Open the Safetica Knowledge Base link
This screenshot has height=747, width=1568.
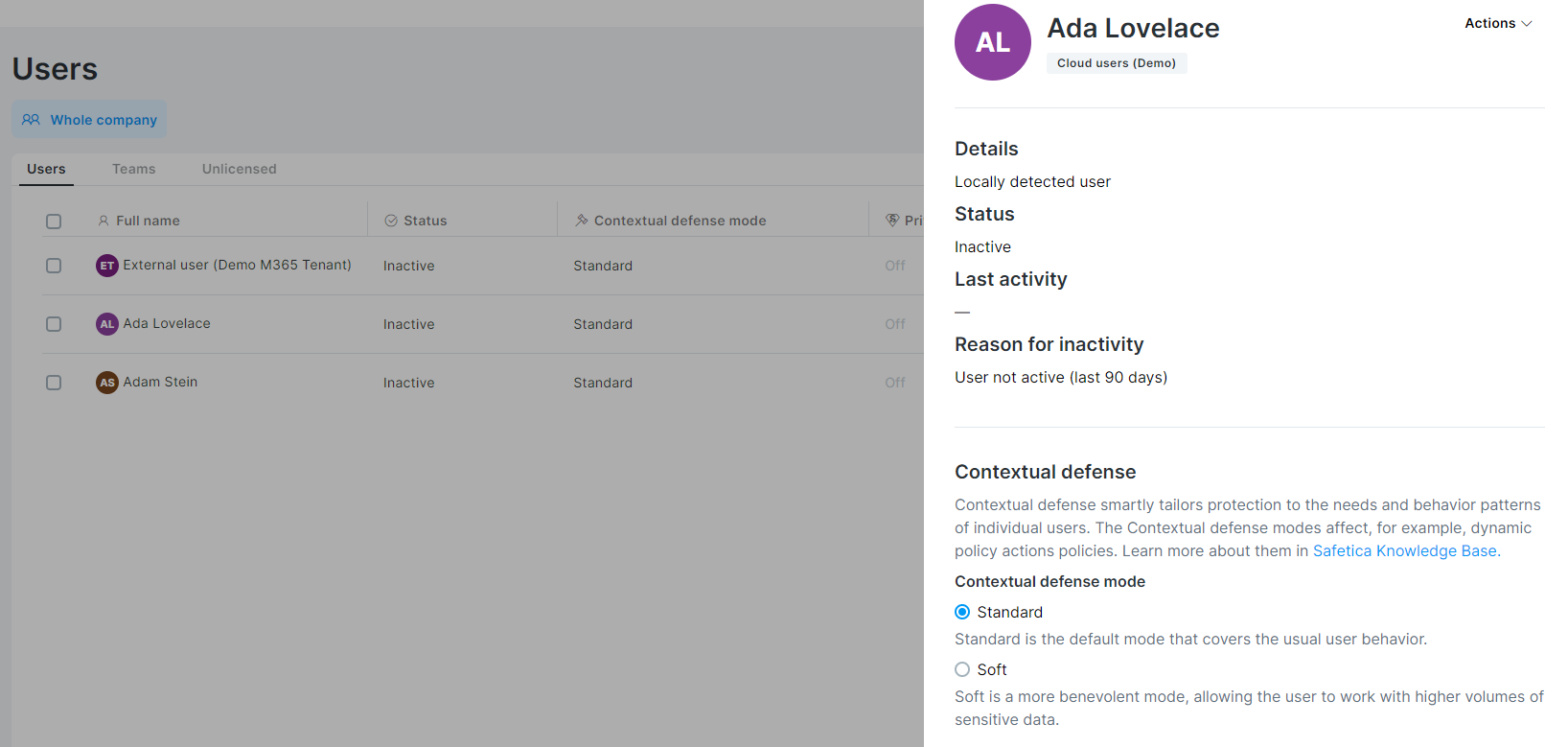coord(1404,550)
